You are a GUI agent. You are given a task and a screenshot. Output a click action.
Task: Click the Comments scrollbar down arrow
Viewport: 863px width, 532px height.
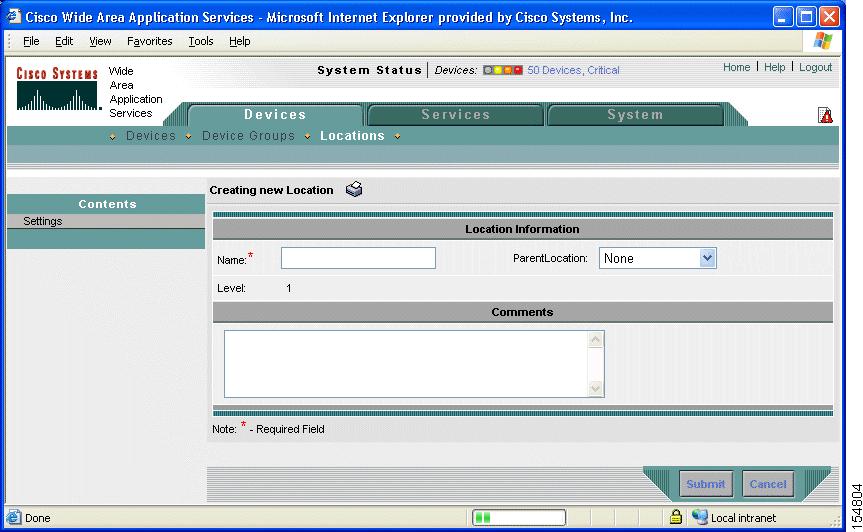[x=595, y=388]
